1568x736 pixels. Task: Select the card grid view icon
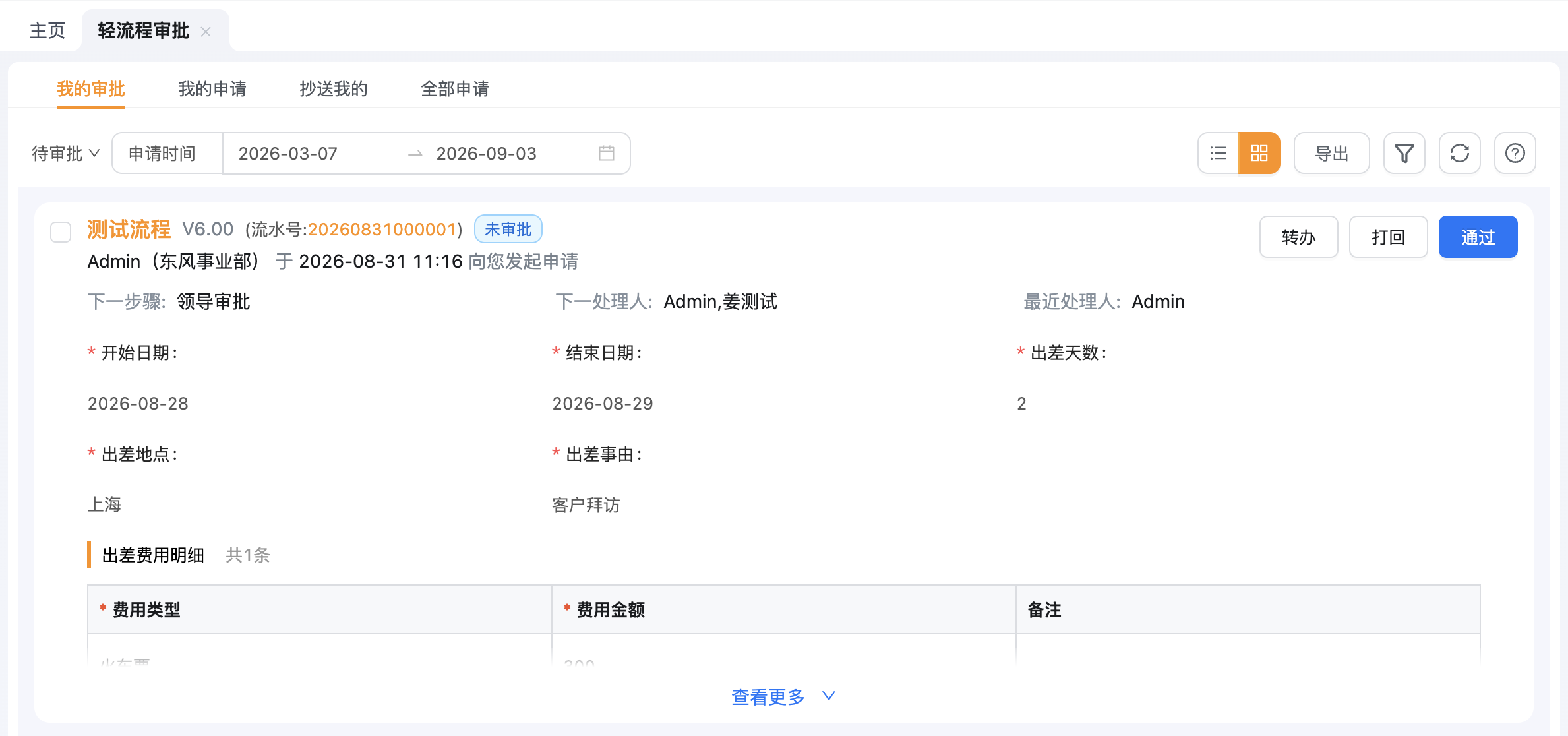coord(1259,154)
